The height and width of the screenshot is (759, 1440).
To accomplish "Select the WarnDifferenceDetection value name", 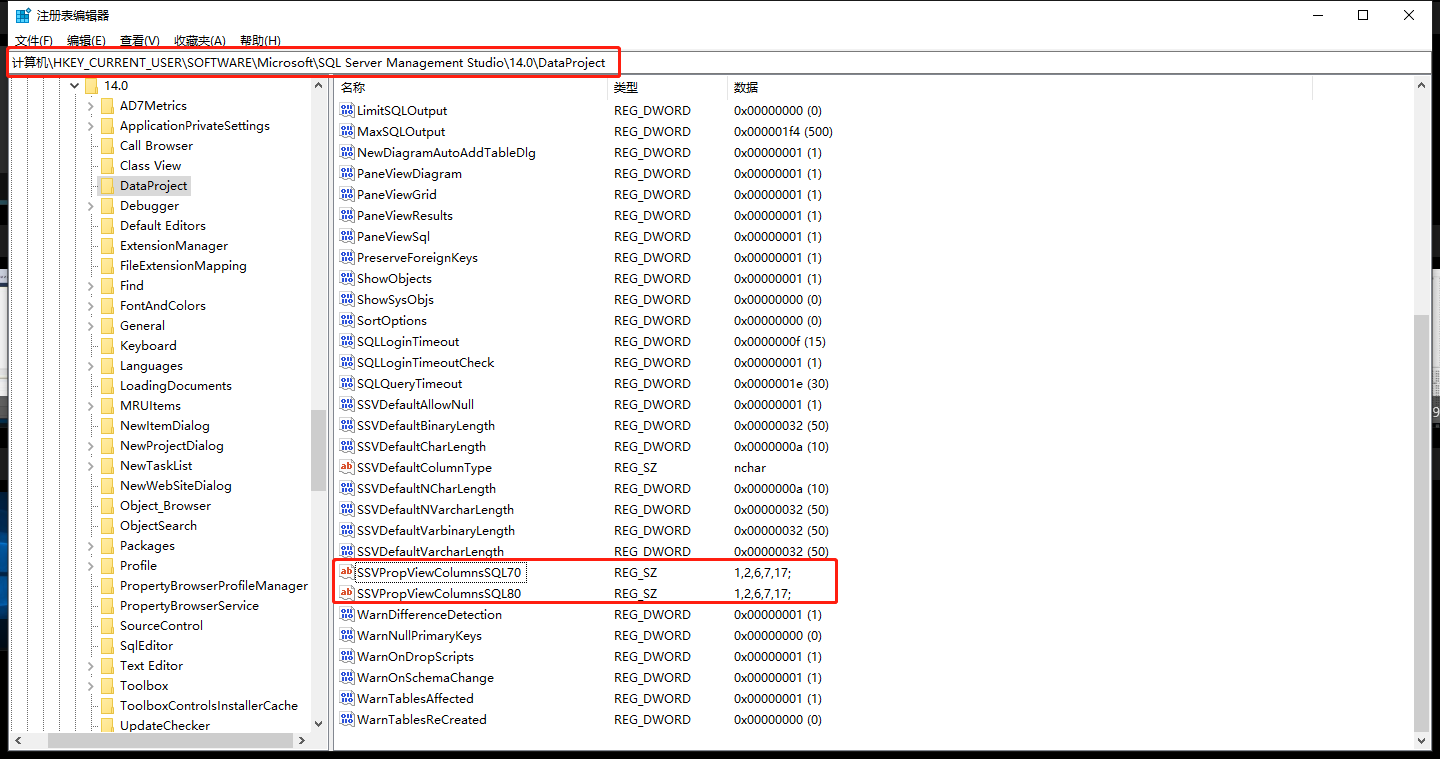I will (429, 614).
